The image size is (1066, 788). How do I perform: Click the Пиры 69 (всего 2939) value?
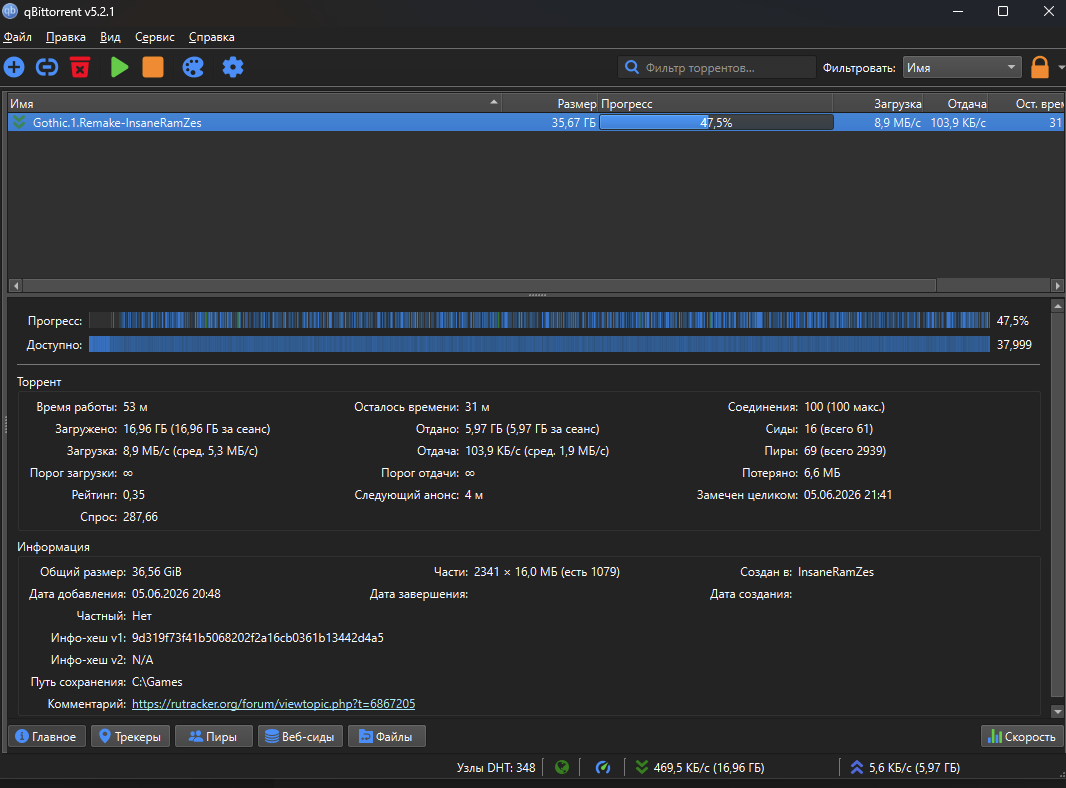[x=845, y=451]
